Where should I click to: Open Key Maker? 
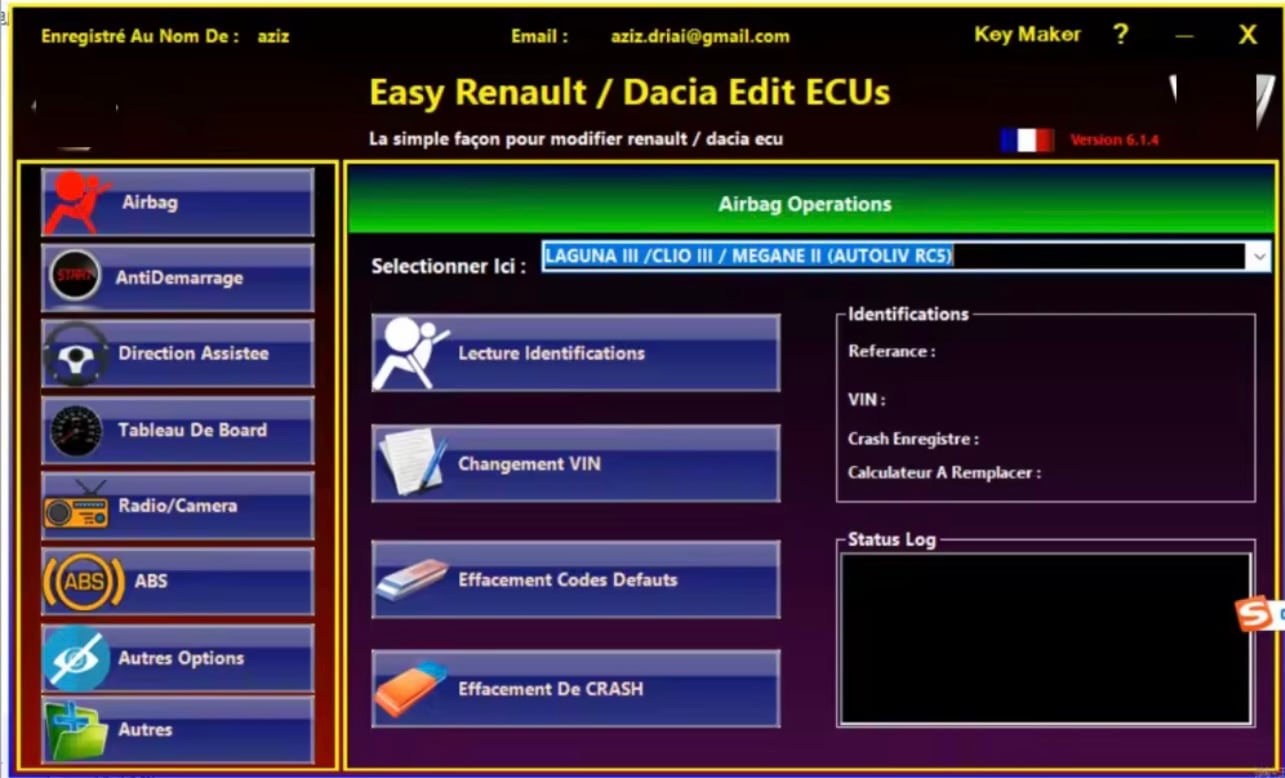pos(1027,35)
